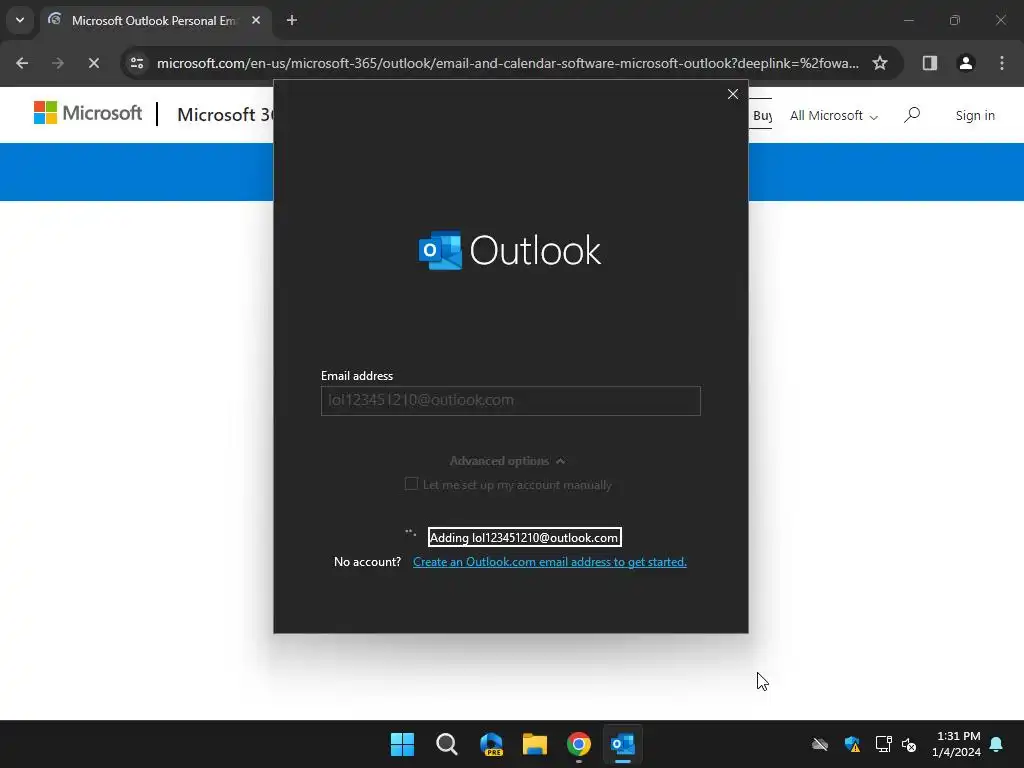Tick 'Let me set up my account manually'
The height and width of the screenshot is (768, 1024).
click(x=411, y=484)
